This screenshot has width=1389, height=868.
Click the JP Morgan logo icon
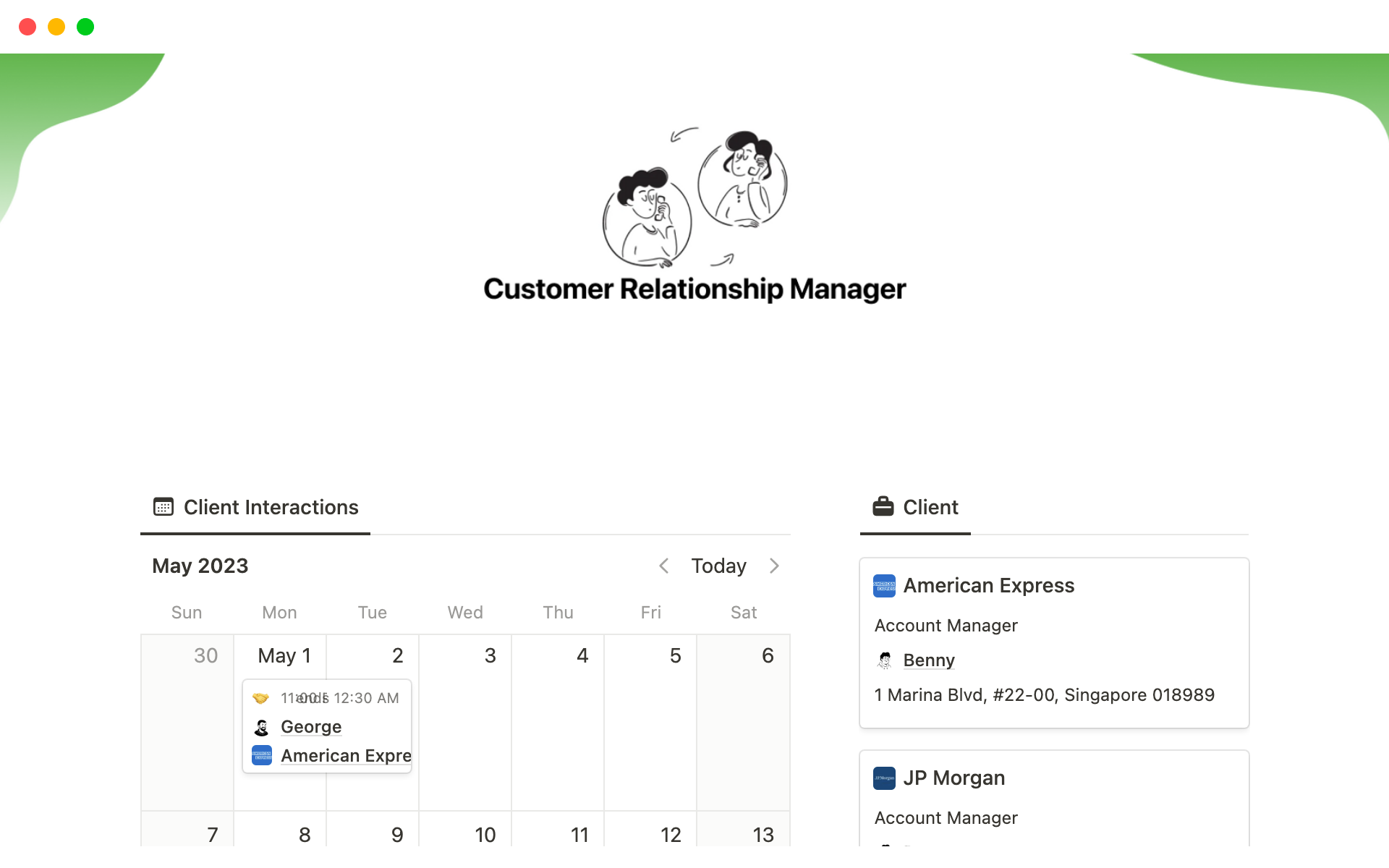pos(884,778)
